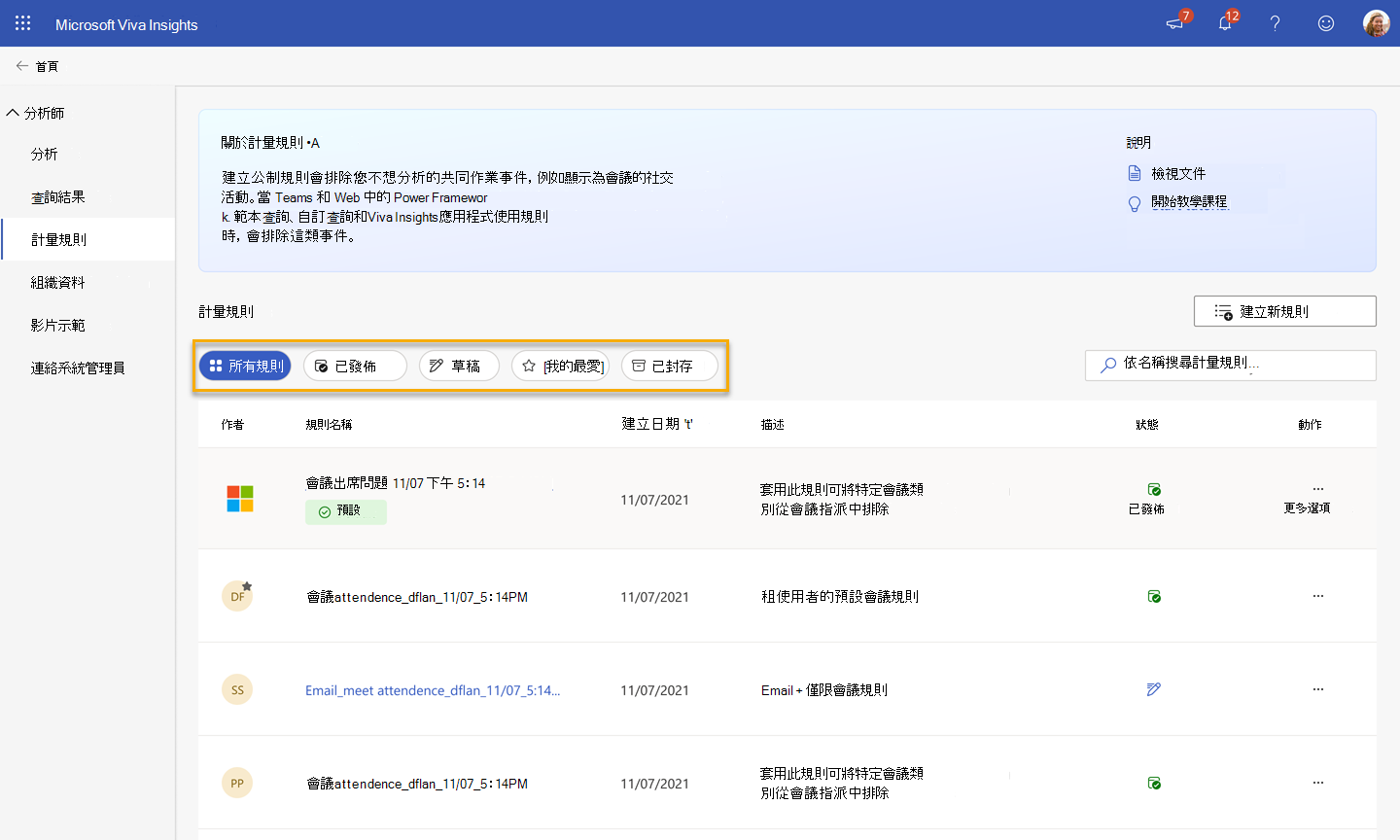Screen dimensions: 1400x840
Task: Open the notifications bell icon
Action: [x=1225, y=23]
